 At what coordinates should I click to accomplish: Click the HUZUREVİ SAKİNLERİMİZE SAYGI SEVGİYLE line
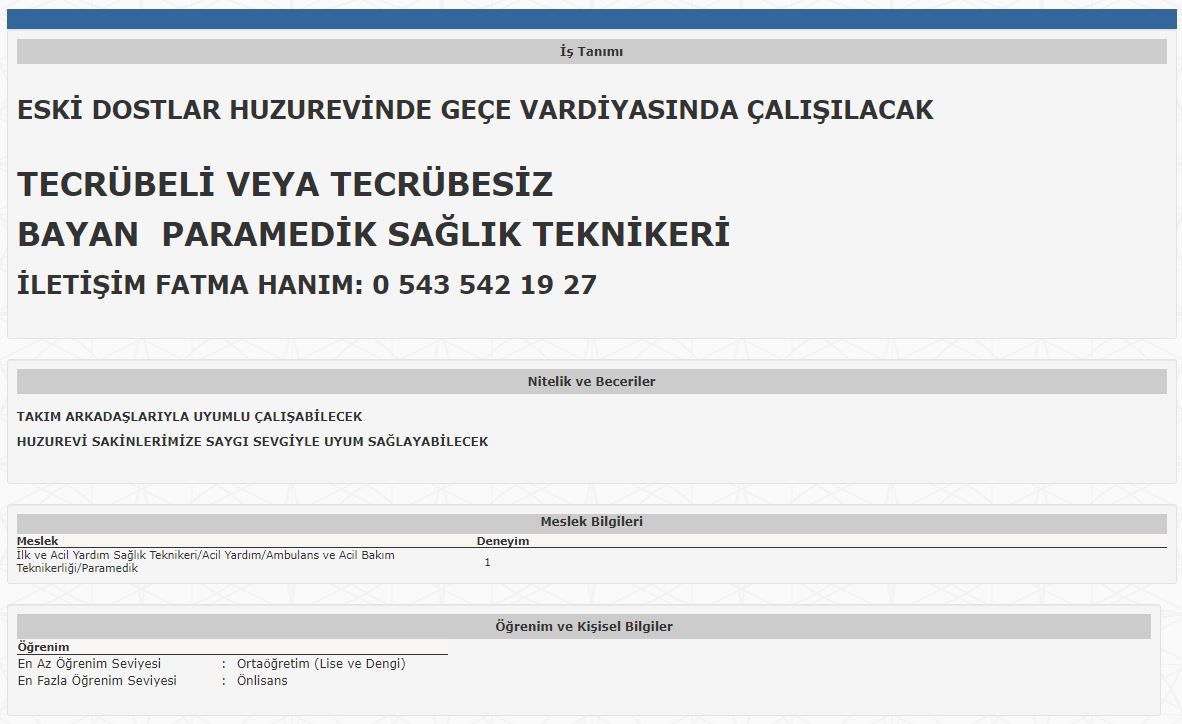pyautogui.click(x=252, y=441)
